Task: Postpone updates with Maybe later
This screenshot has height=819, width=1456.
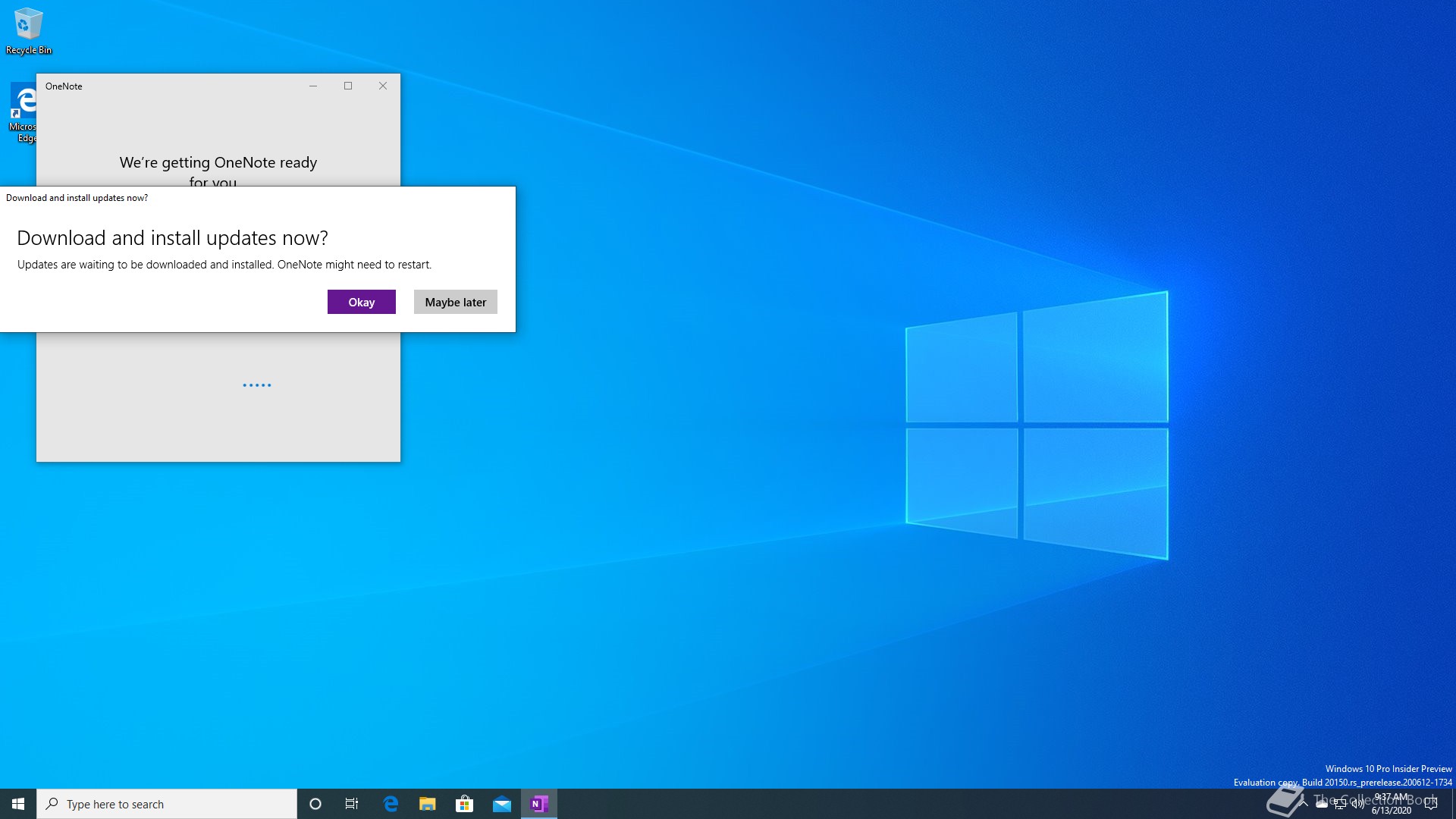Action: pyautogui.click(x=455, y=302)
